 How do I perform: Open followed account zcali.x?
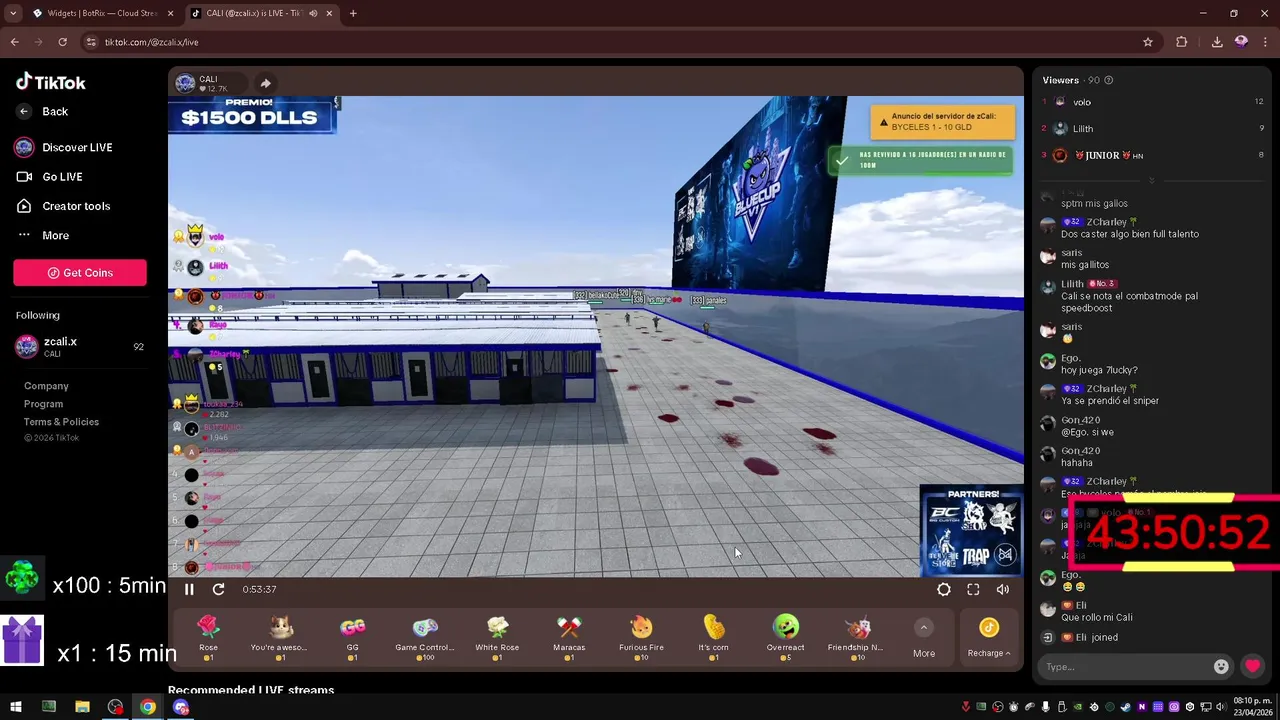click(x=80, y=347)
